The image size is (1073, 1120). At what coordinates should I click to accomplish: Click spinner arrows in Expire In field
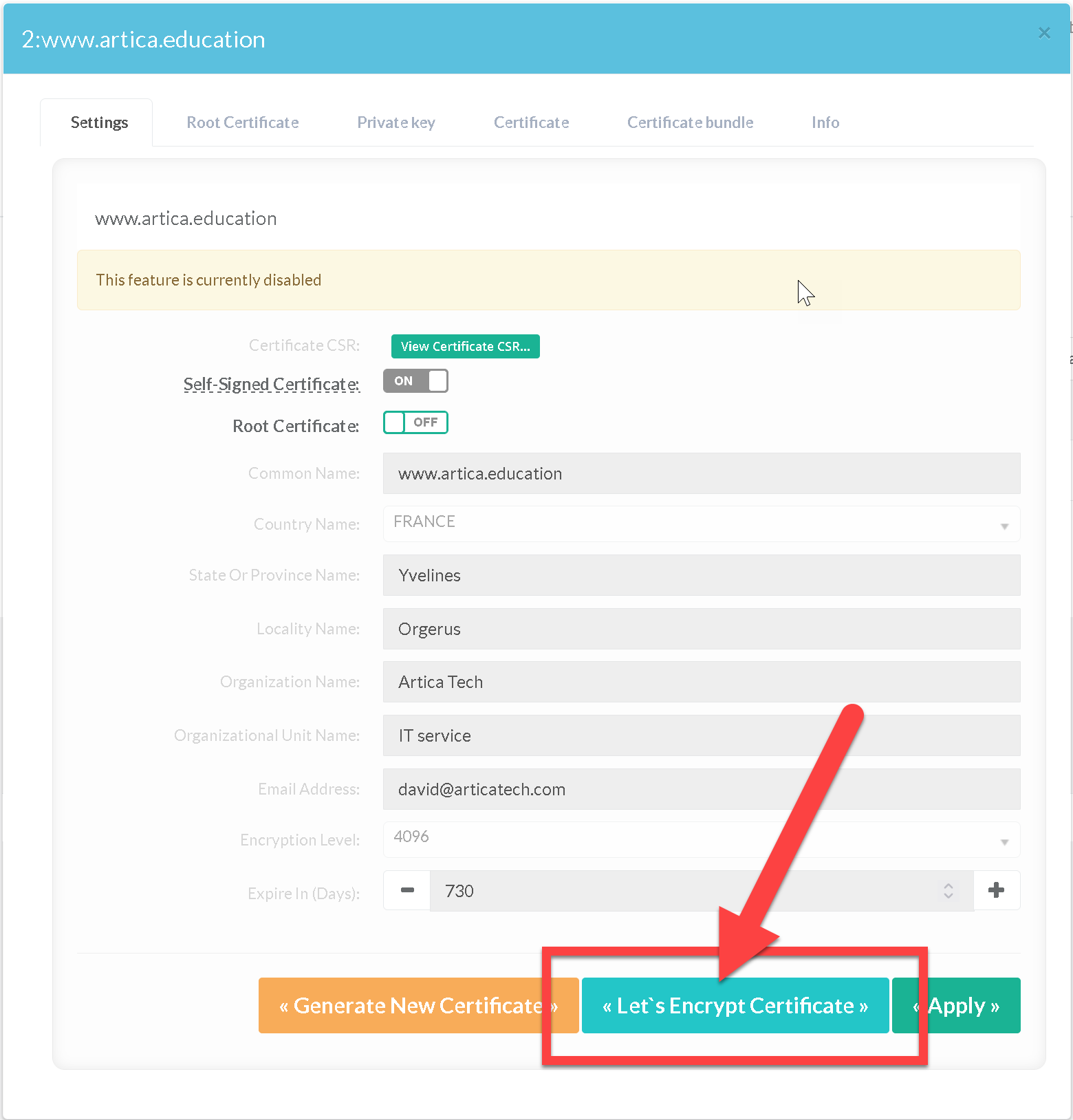(949, 891)
